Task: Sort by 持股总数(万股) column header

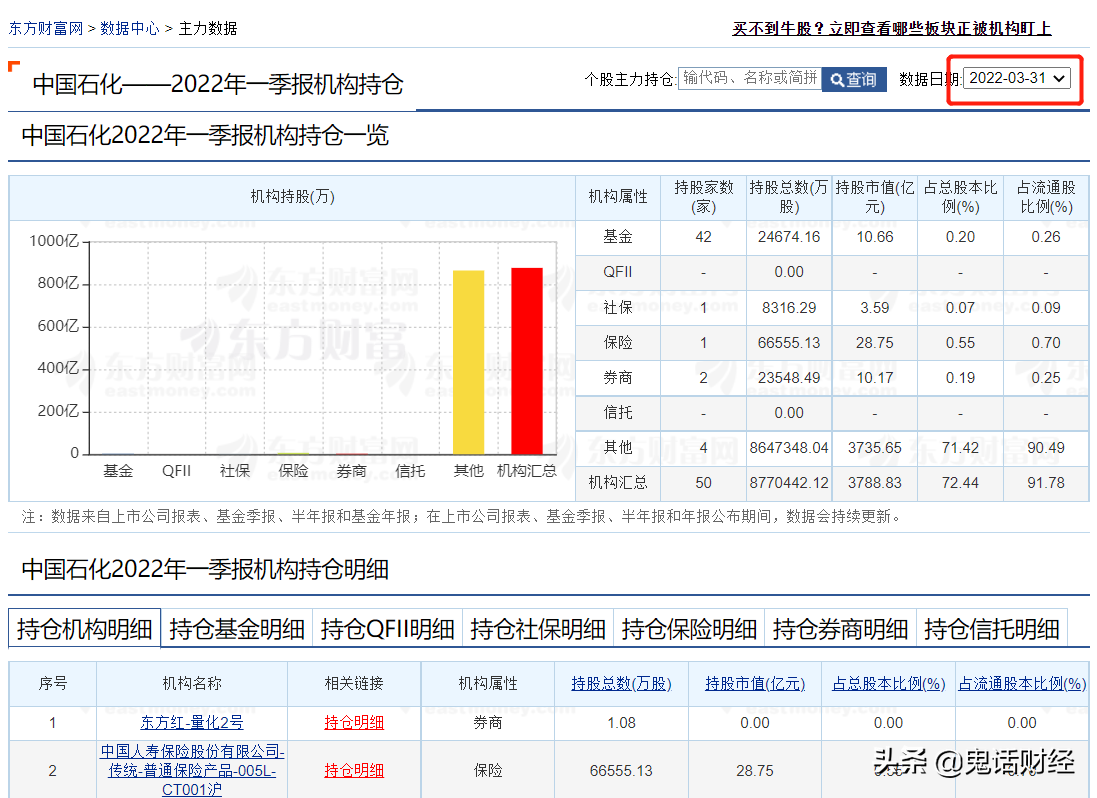Action: tap(621, 683)
